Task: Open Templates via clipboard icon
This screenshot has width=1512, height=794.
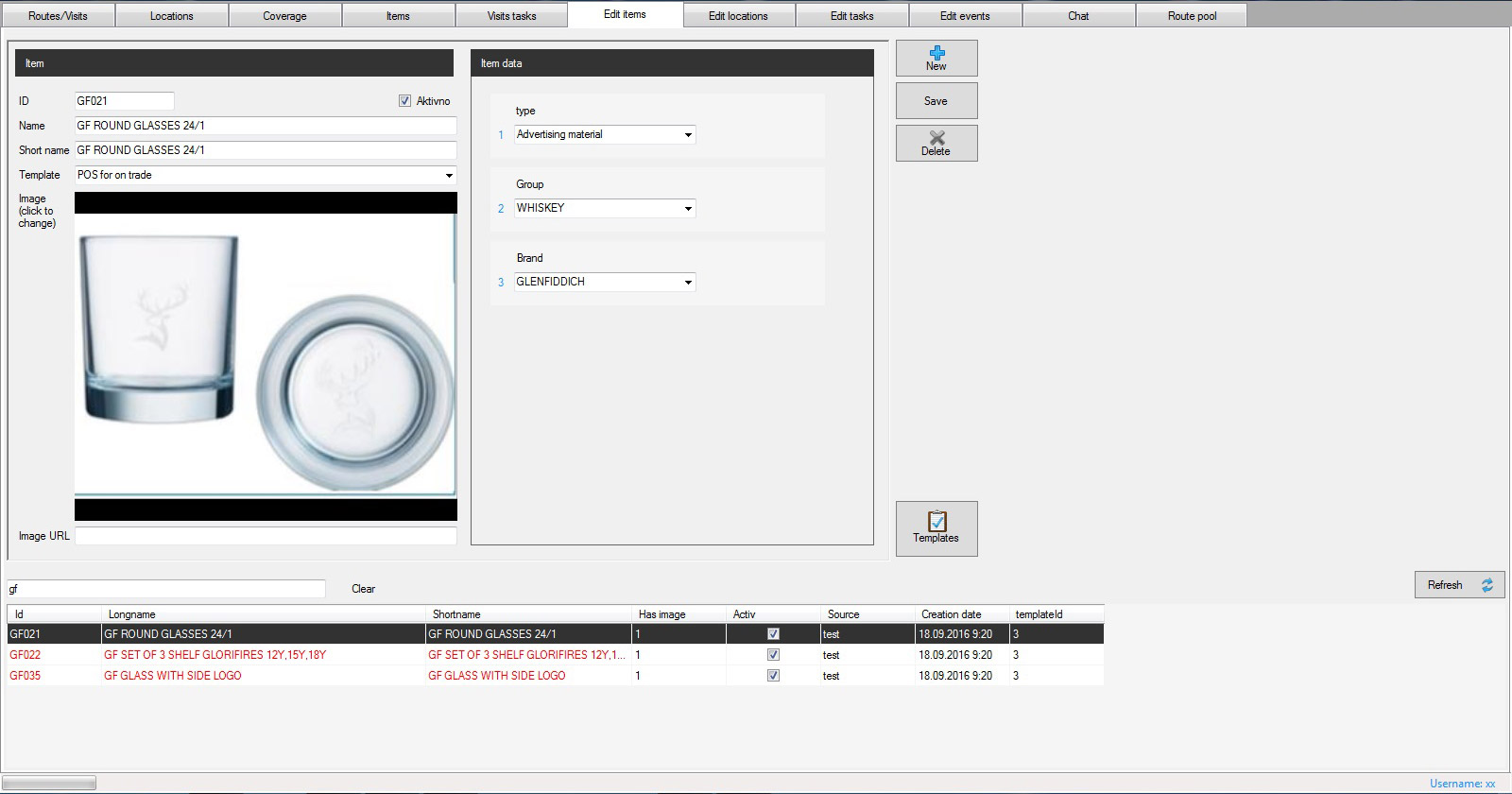Action: tap(936, 521)
